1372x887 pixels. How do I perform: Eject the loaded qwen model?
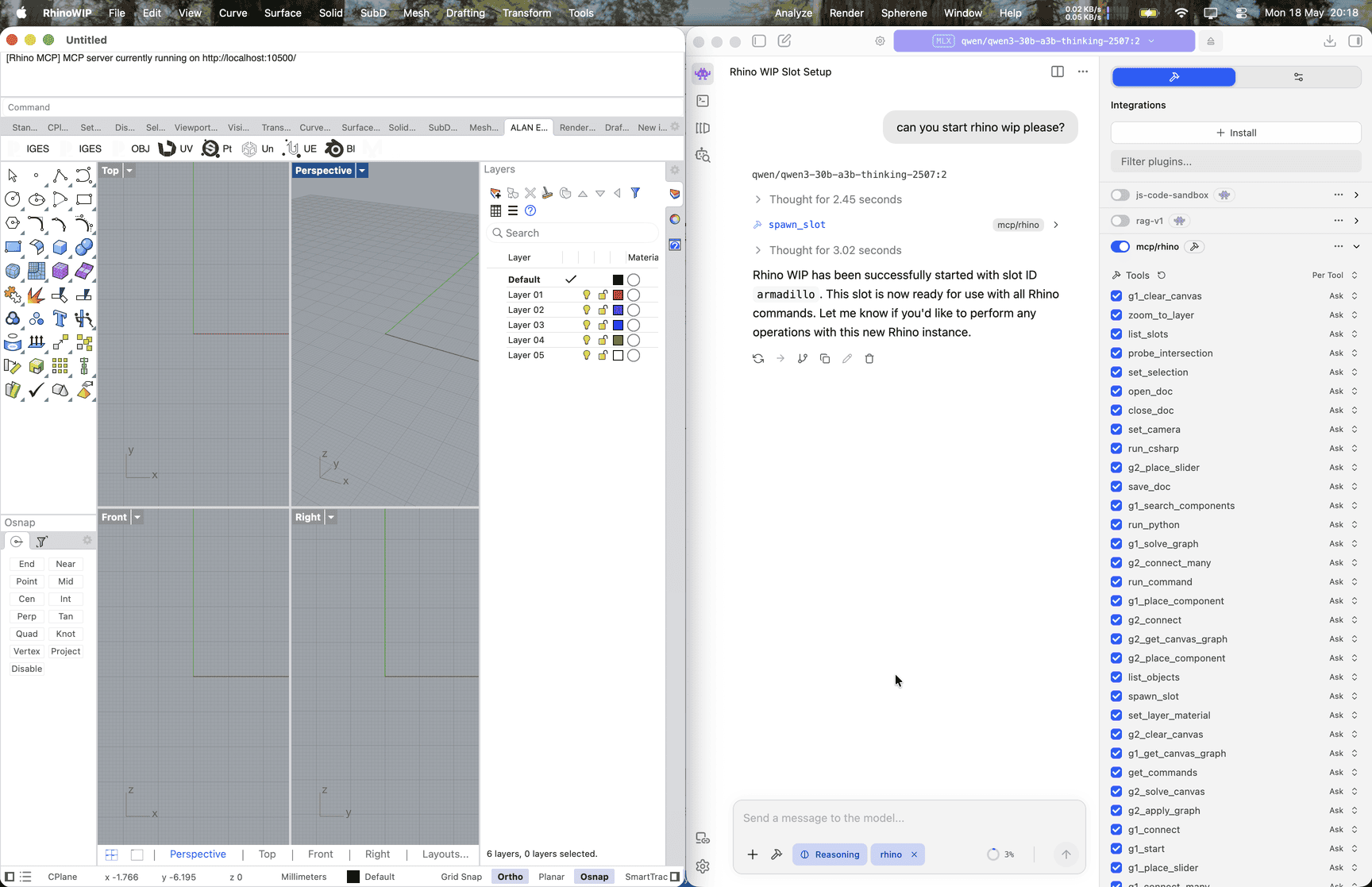click(x=1211, y=41)
